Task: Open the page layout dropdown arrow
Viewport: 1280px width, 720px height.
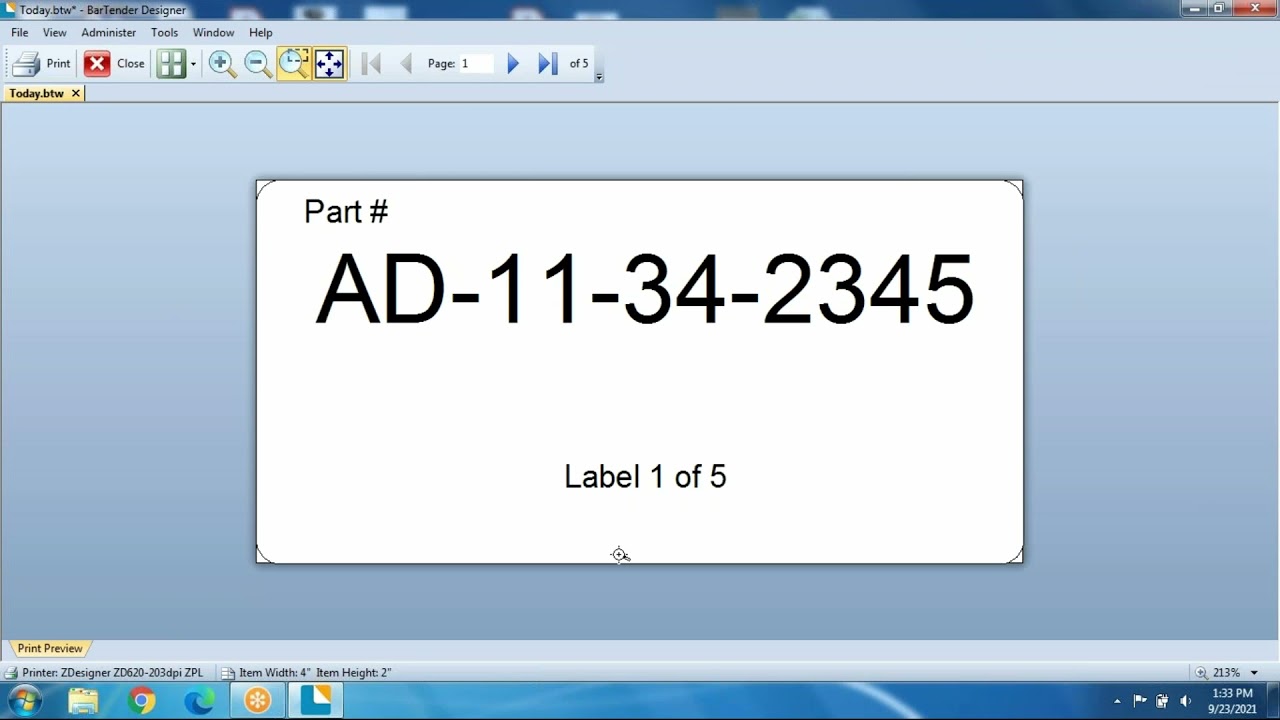Action: [x=193, y=64]
